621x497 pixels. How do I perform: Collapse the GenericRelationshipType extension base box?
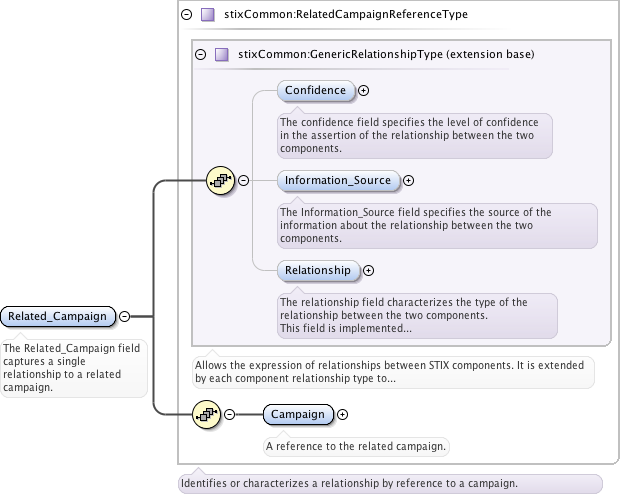pos(201,55)
